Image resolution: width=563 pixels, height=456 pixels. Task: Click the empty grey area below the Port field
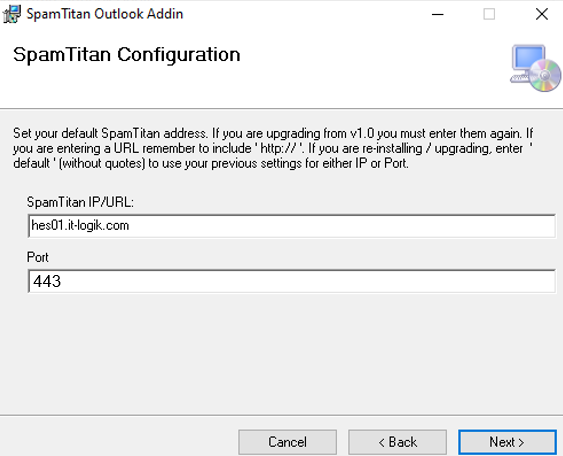point(282,354)
